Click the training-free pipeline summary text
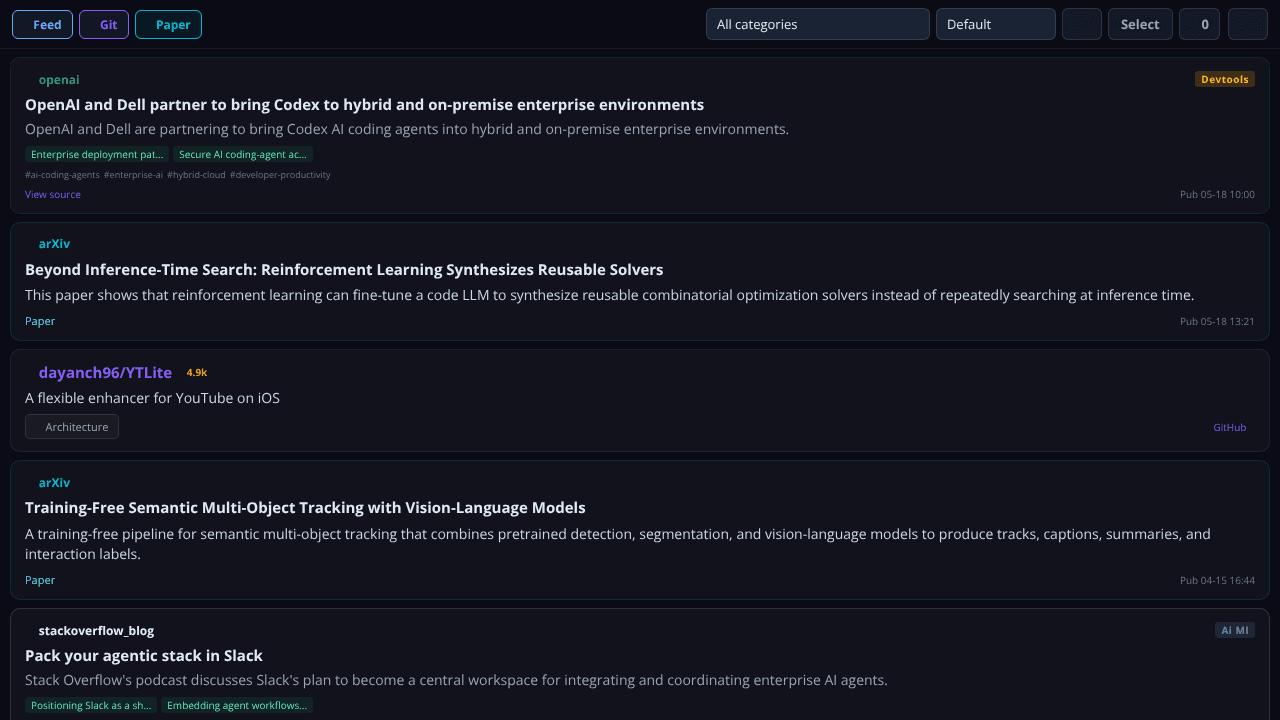Viewport: 1280px width, 720px height. [618, 544]
